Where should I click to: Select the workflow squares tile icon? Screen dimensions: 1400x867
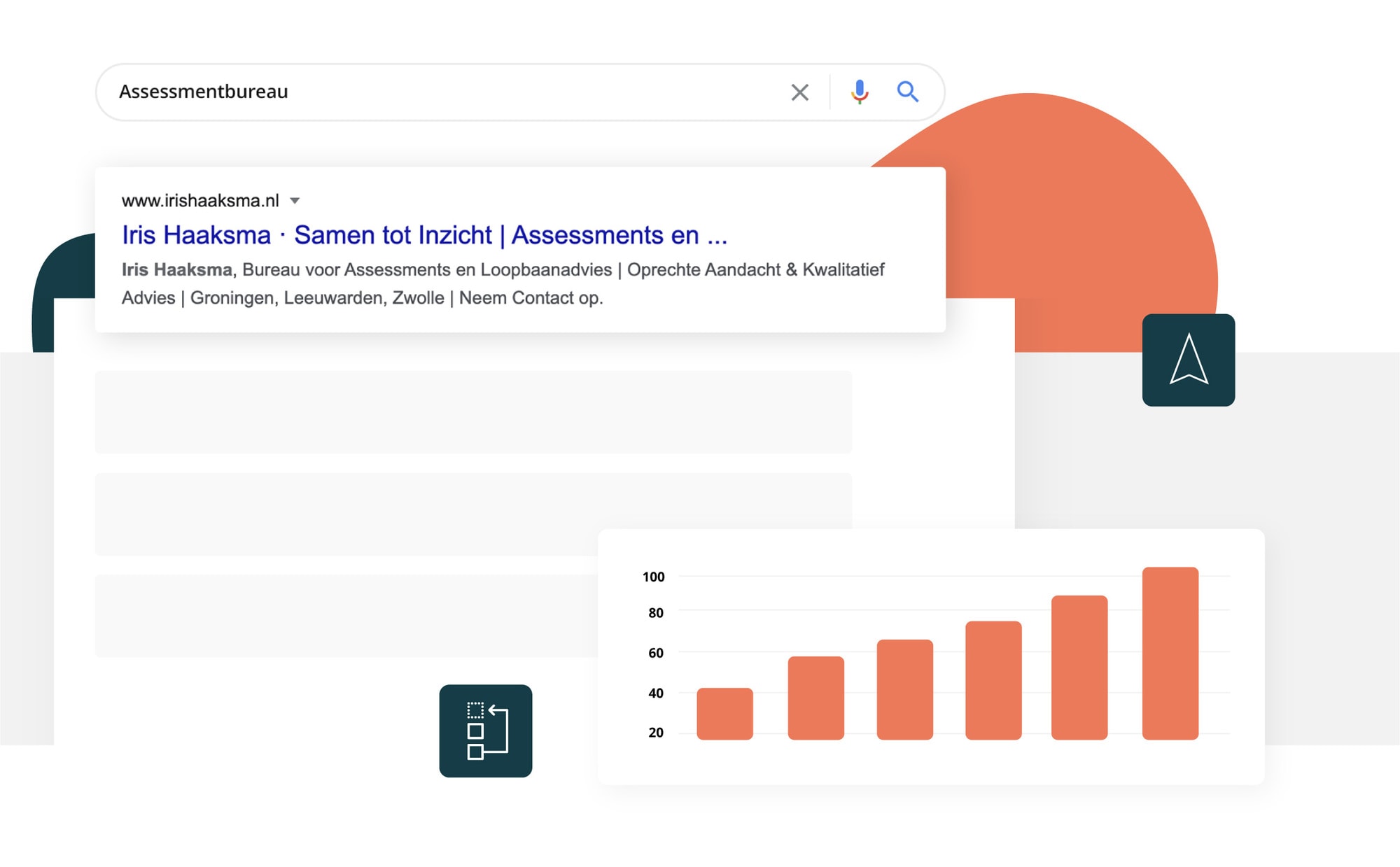click(486, 731)
